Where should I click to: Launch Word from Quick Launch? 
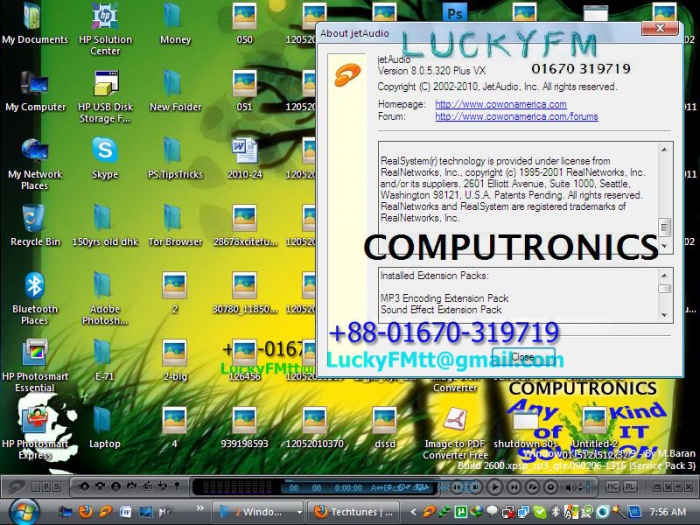[x=125, y=512]
